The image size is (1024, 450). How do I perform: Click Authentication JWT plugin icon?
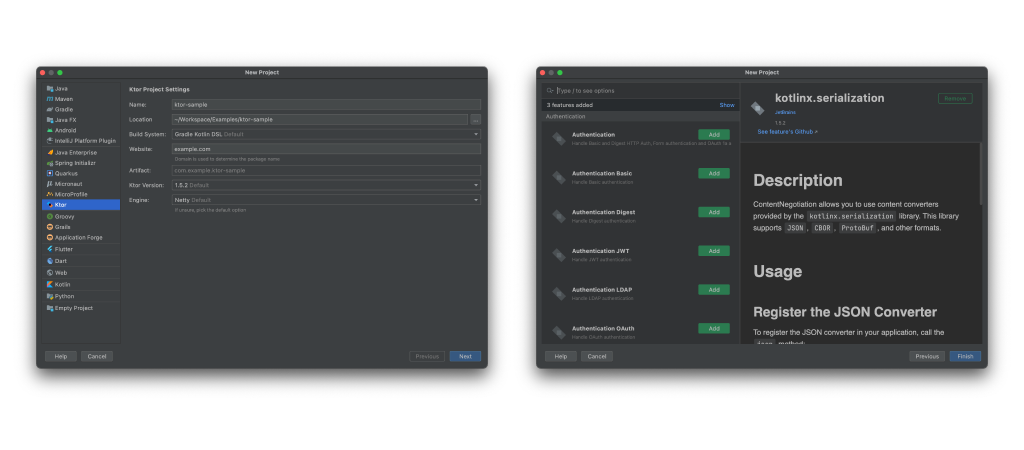[x=558, y=255]
